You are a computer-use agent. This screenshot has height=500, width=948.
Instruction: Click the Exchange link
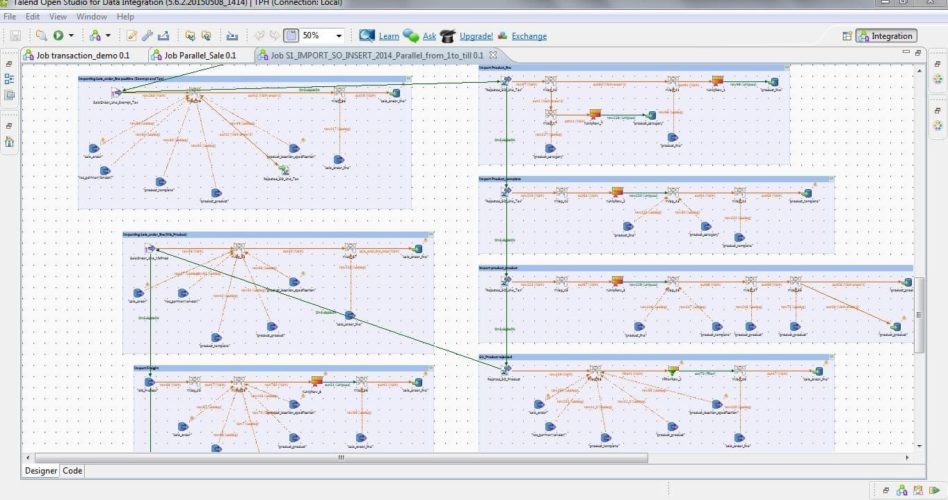pyautogui.click(x=530, y=36)
